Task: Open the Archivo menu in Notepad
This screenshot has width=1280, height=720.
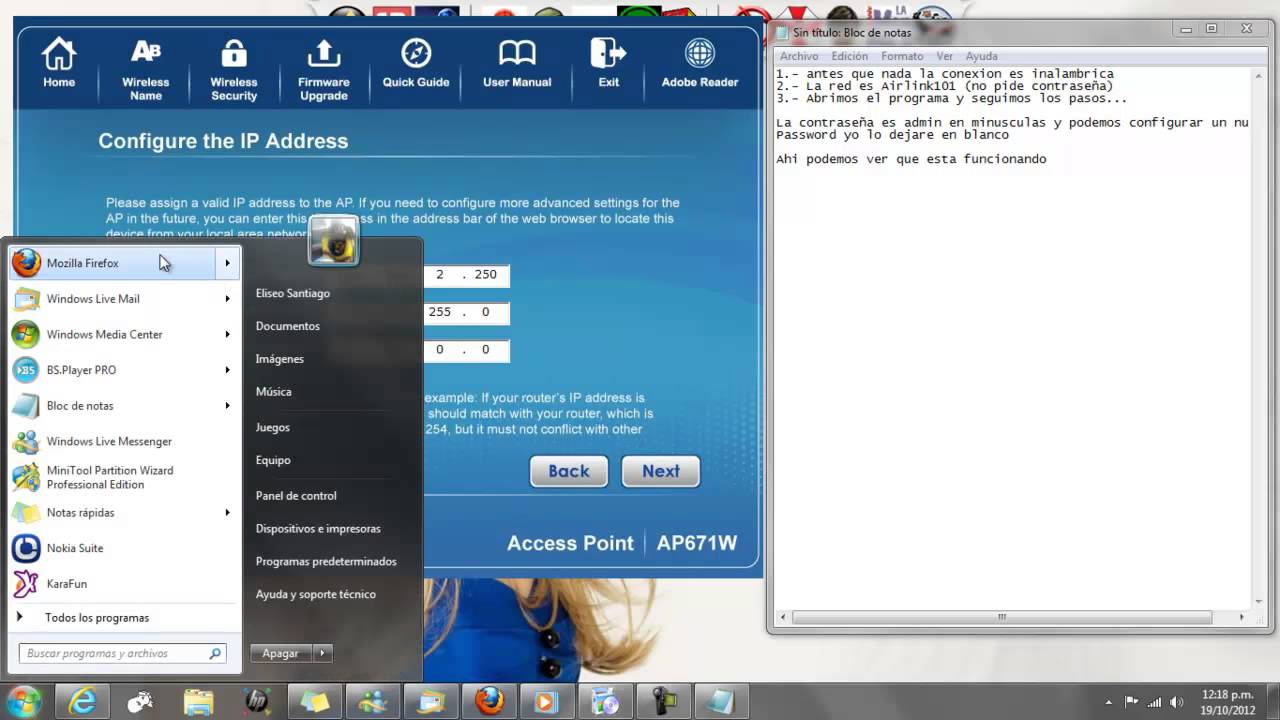Action: click(799, 56)
